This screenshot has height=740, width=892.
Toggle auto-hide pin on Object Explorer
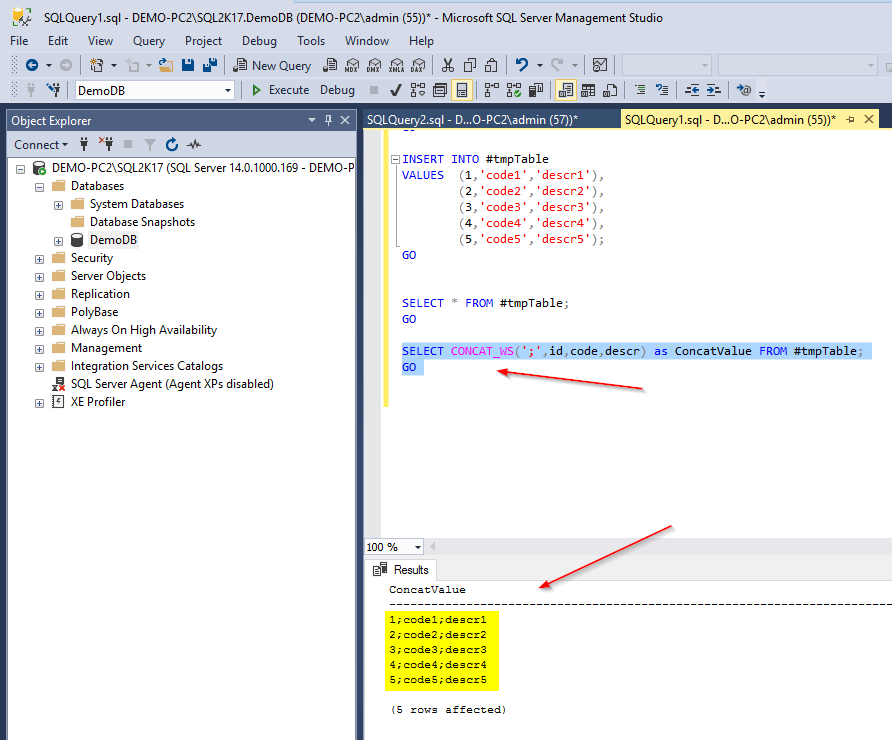coord(328,120)
